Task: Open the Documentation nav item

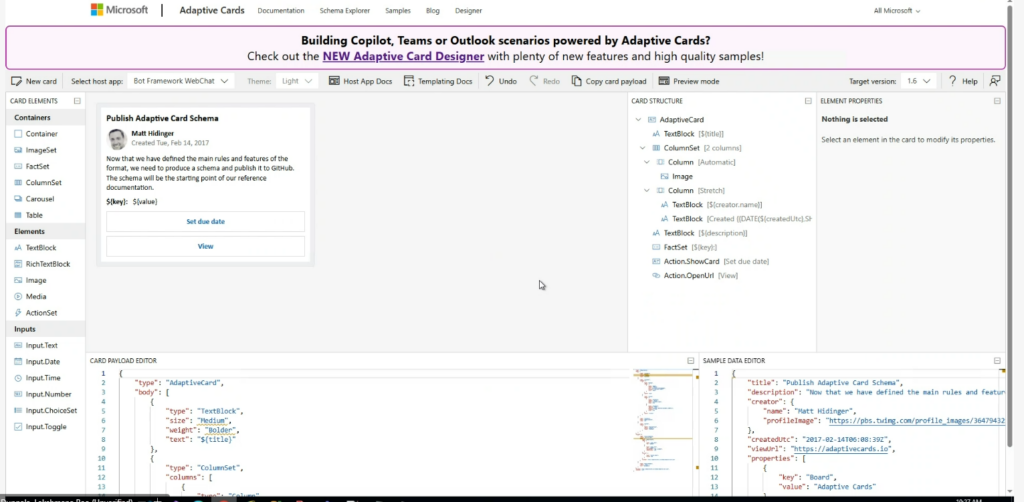Action: click(x=281, y=11)
